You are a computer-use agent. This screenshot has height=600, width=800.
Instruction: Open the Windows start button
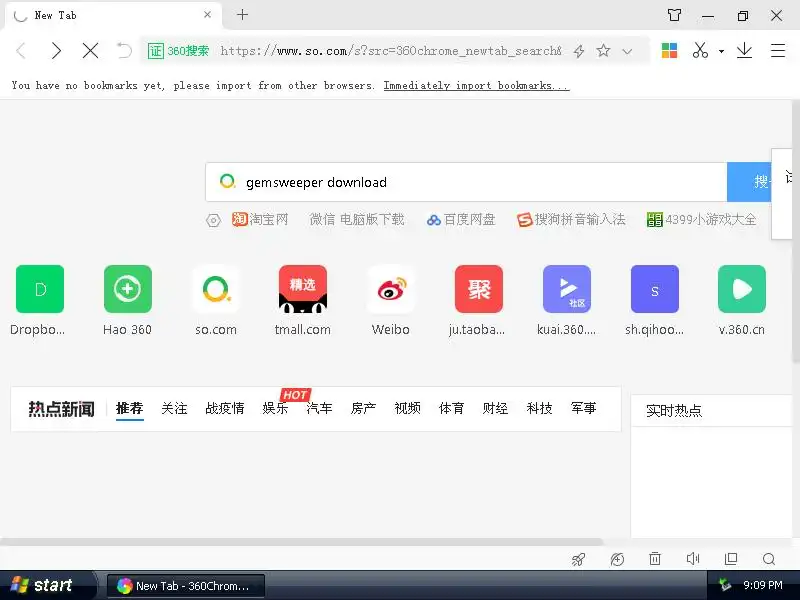click(x=47, y=585)
